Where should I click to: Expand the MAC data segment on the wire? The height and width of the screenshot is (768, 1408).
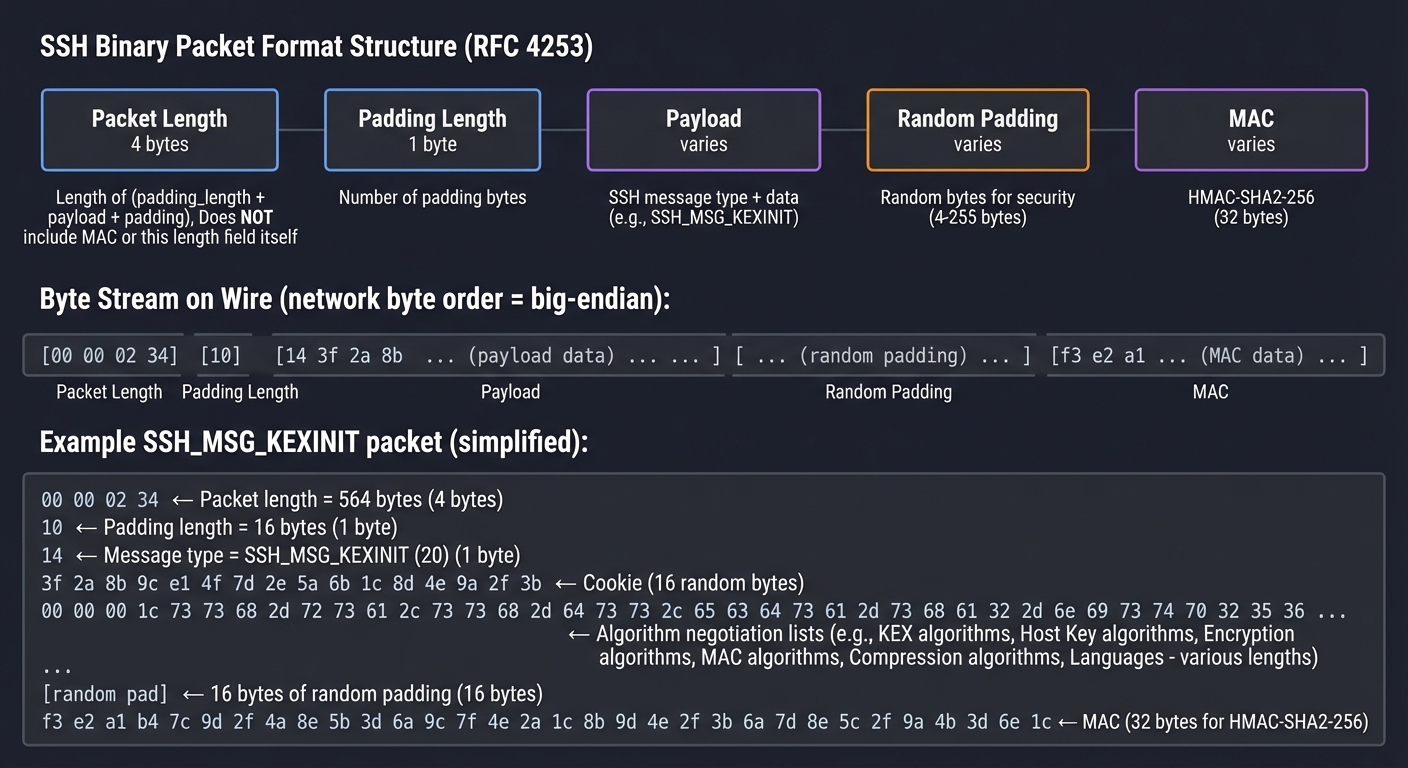pyautogui.click(x=1213, y=355)
